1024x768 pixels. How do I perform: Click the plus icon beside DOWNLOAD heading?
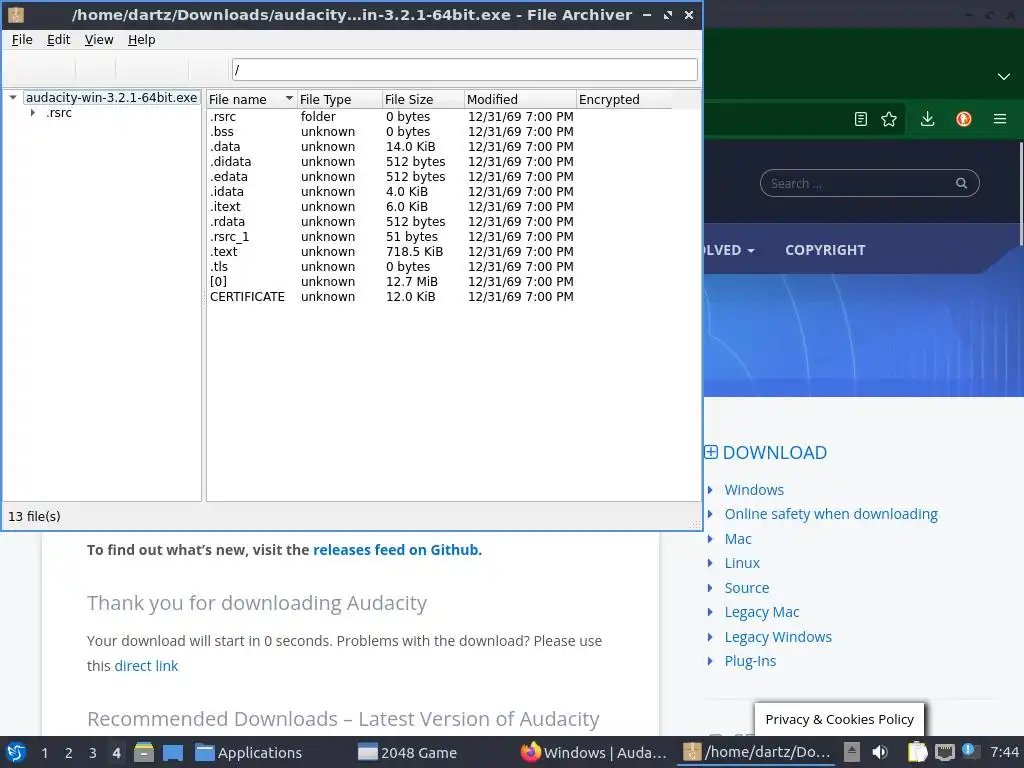tap(711, 452)
